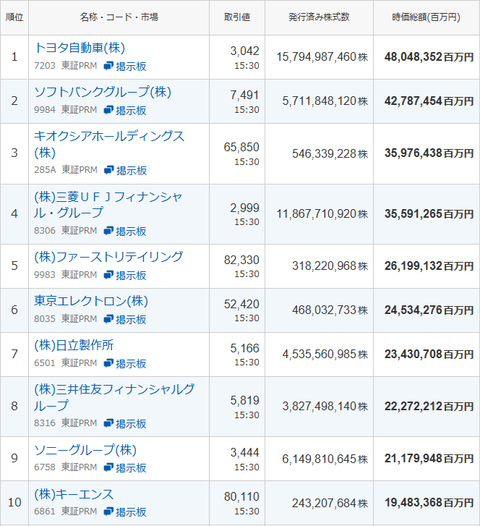
Task: Open the 掲示板 icon for キオクシアホールディングス
Action: coord(125,170)
